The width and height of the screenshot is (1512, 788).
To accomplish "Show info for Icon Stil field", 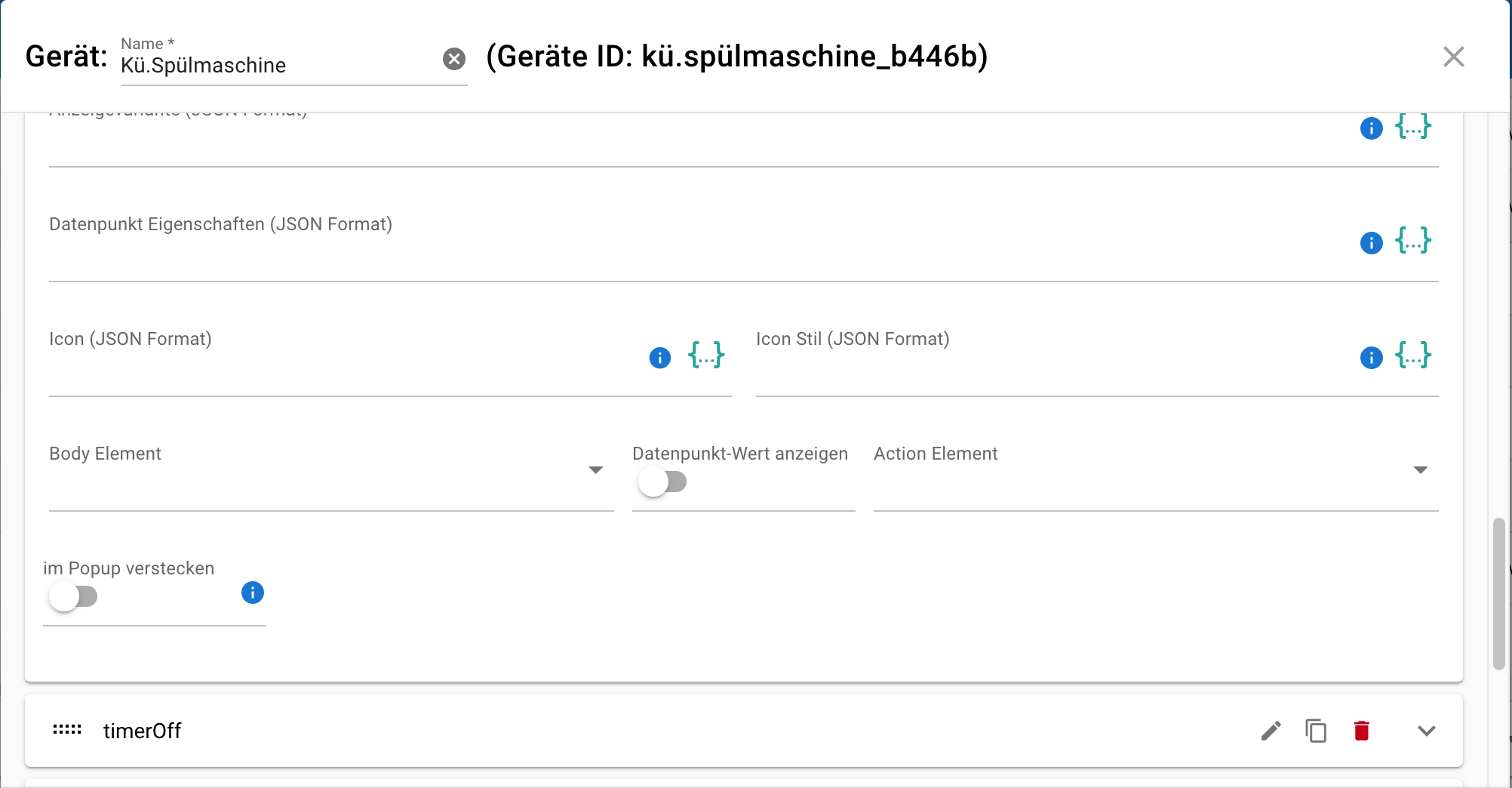I will [1371, 358].
